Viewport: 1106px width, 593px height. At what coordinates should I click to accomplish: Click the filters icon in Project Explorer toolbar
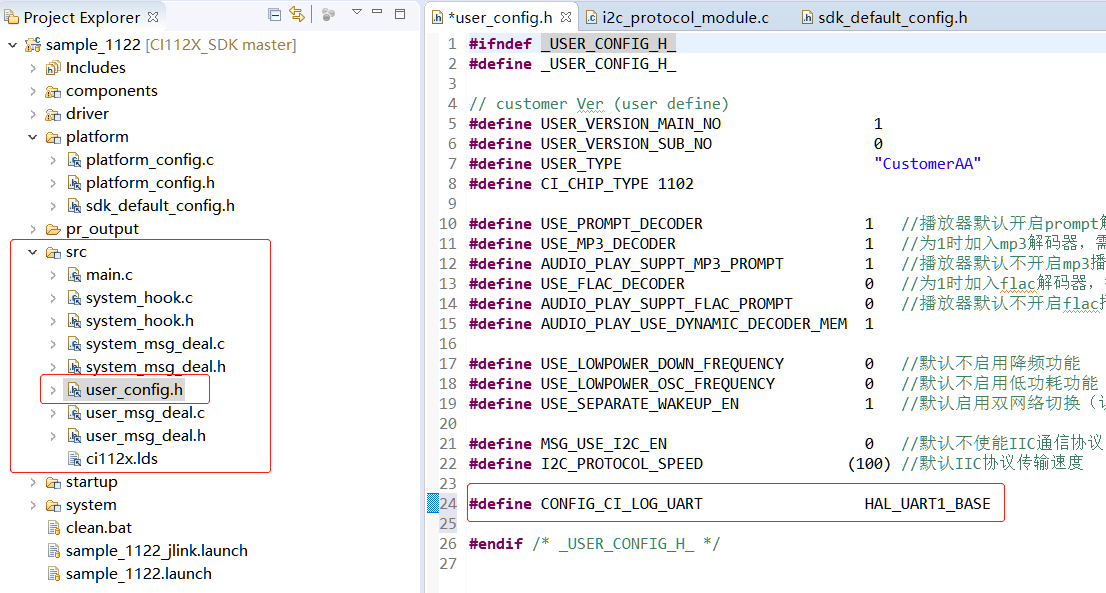click(328, 14)
